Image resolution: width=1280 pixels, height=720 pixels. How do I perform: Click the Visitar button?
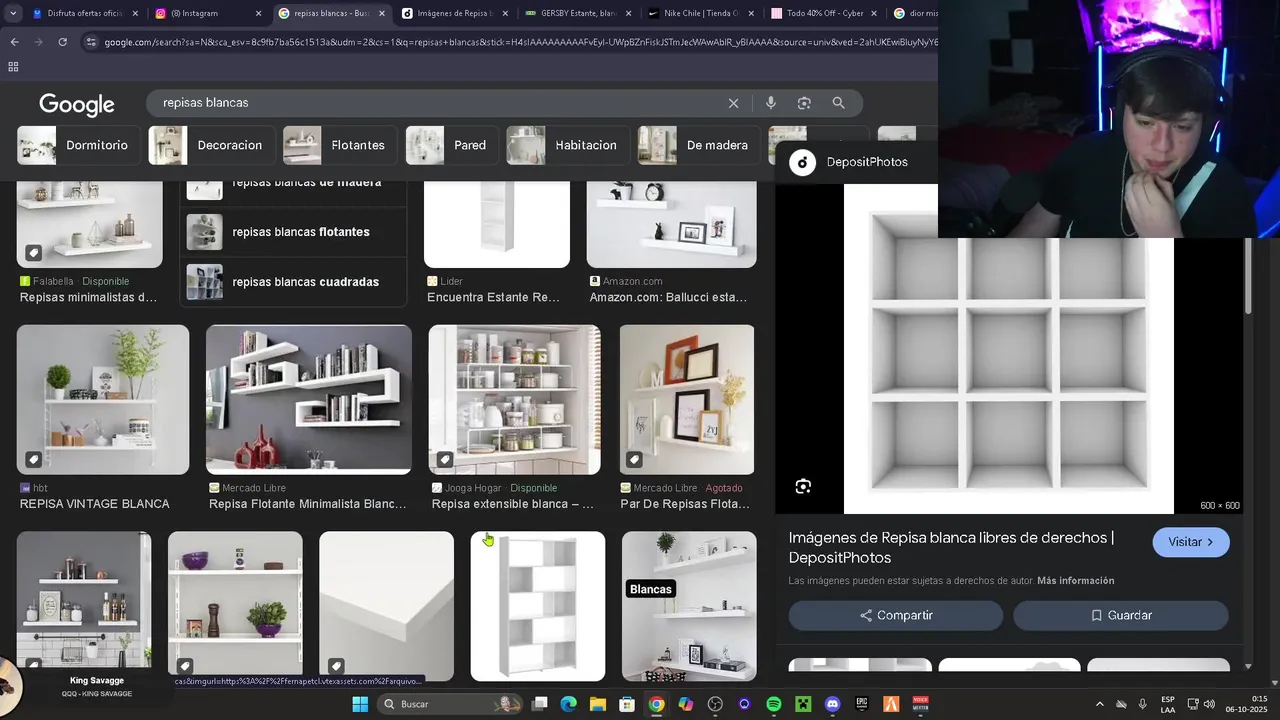tap(1191, 542)
